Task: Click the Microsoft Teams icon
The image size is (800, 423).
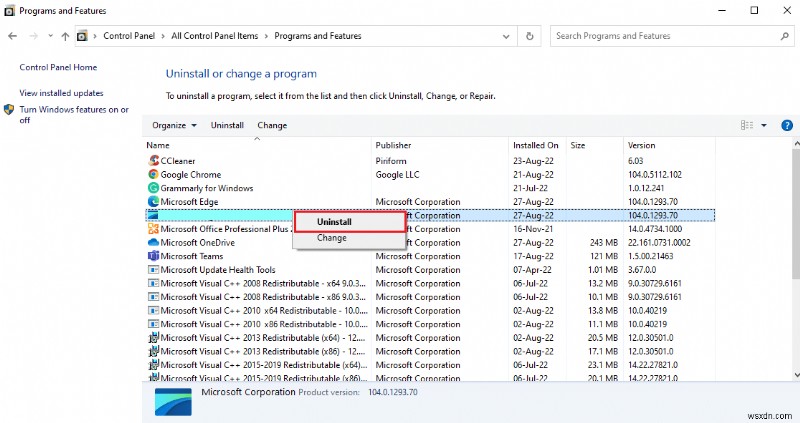Action: 153,256
